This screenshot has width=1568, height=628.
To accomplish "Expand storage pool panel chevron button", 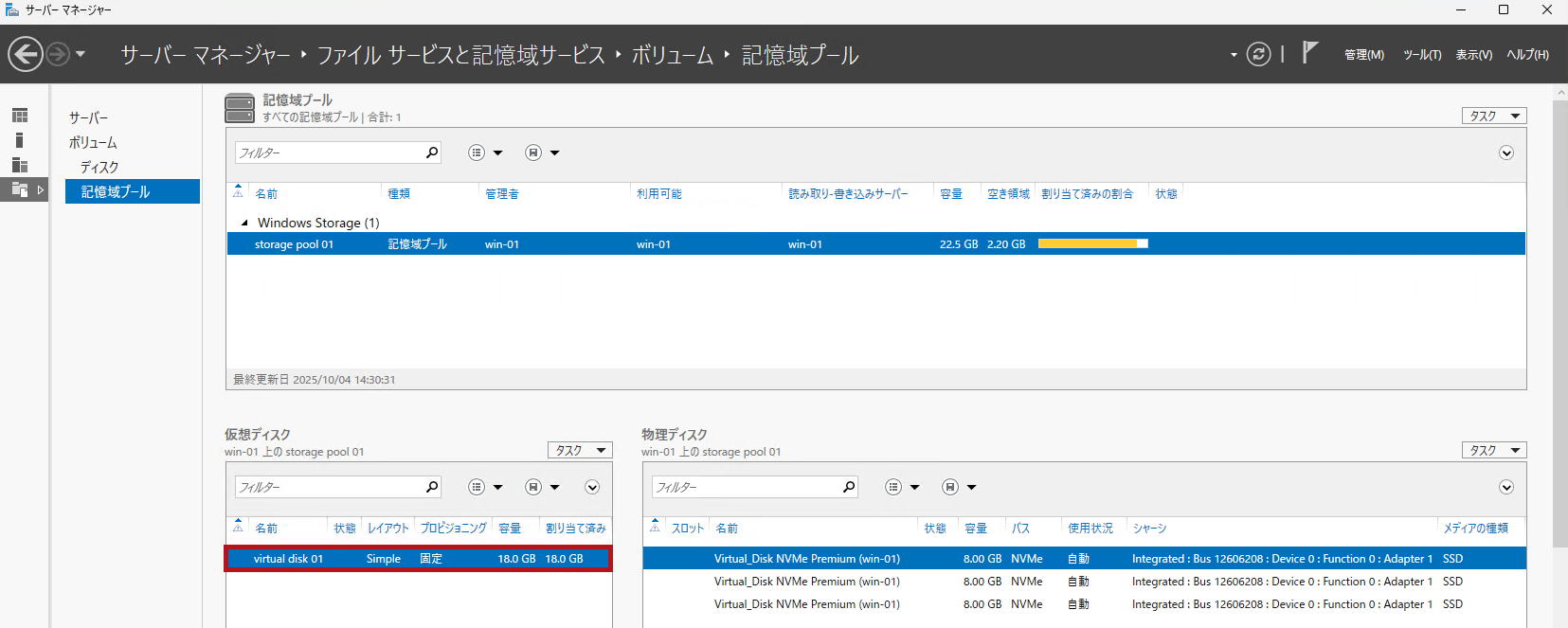I will [x=1505, y=153].
